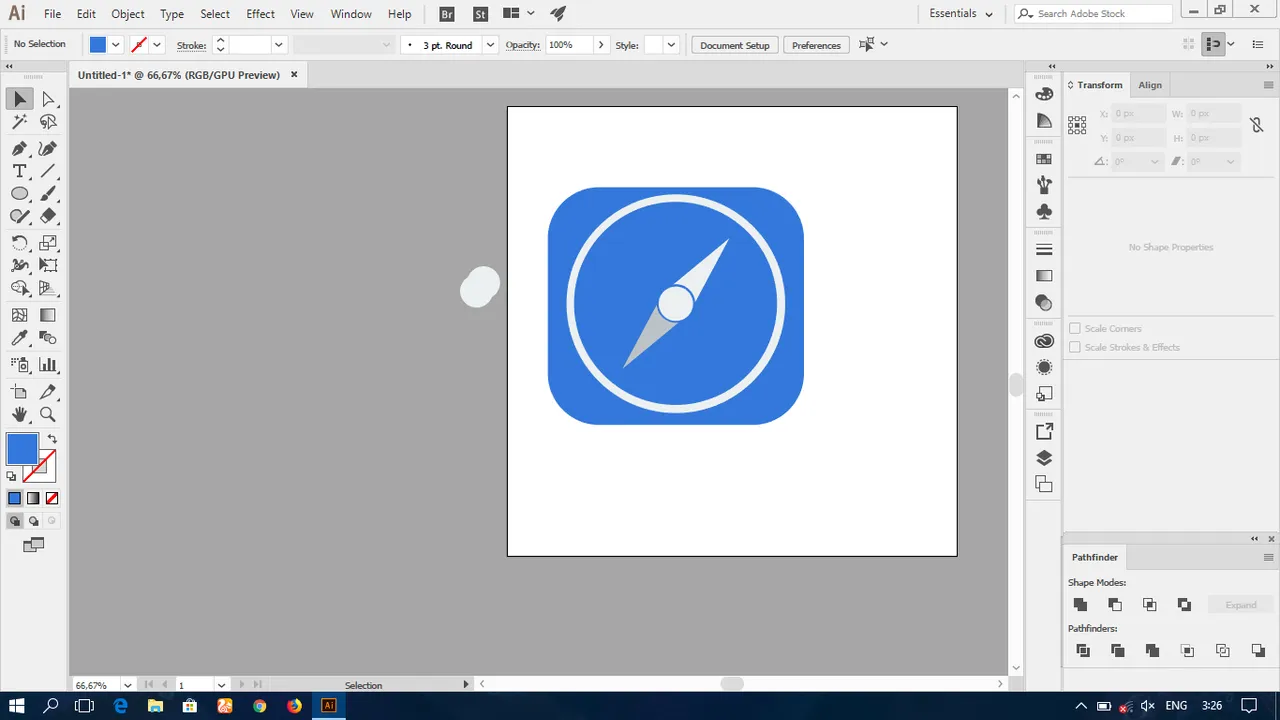1280x720 pixels.
Task: Select the Type tool
Action: click(20, 171)
